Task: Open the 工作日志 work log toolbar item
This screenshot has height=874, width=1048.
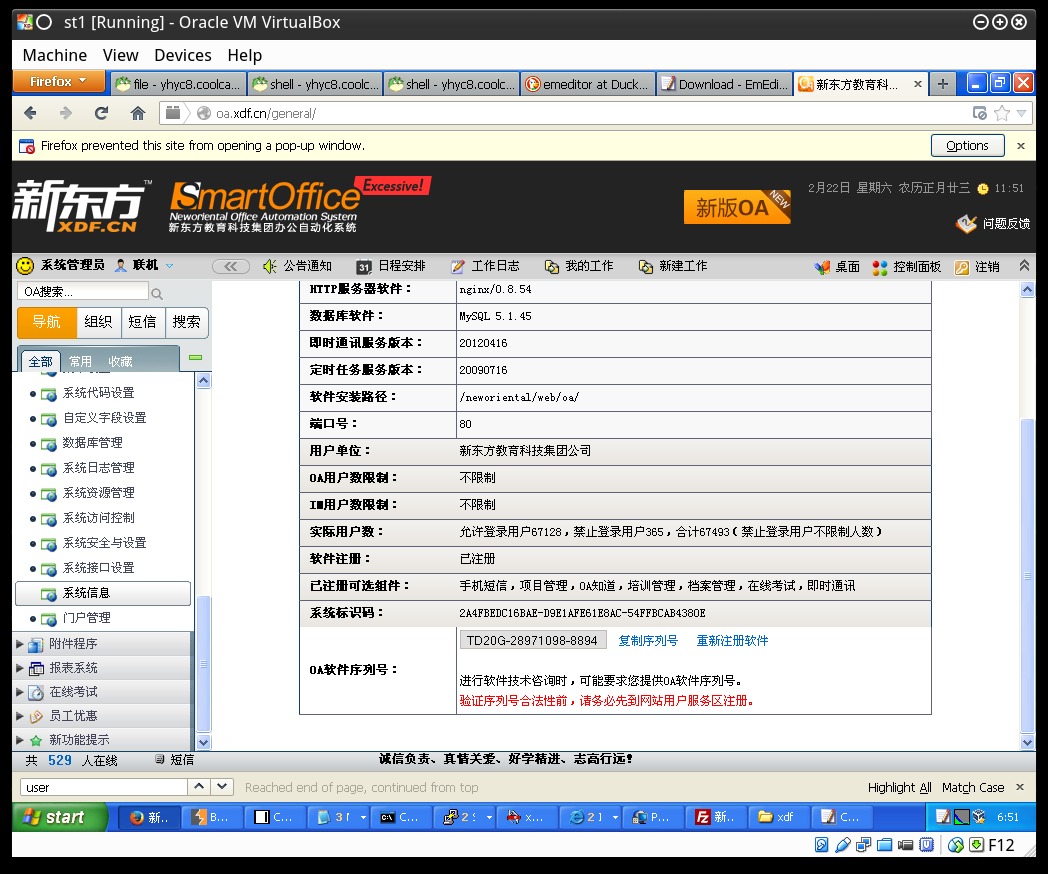Action: [x=485, y=266]
